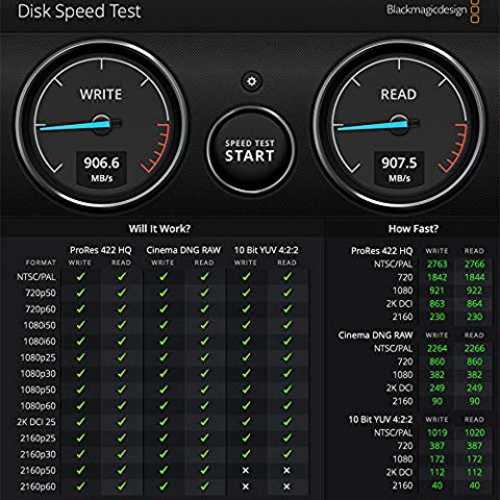The width and height of the screenshot is (500, 500).
Task: Click the 2160p30 row format label
Action: click(38, 454)
